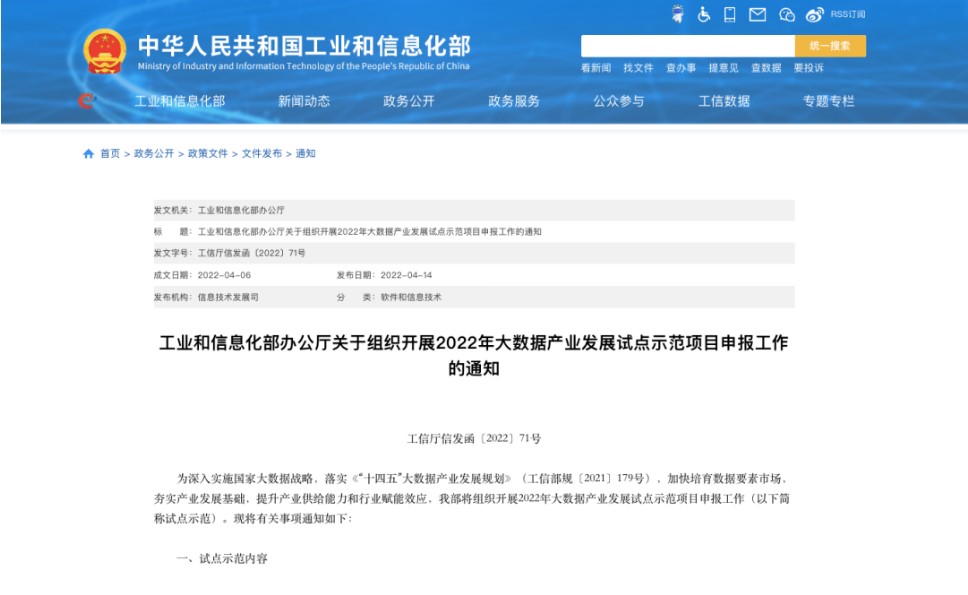Open RSS订阅 link
This screenshot has width=968, height=595.
pos(848,14)
